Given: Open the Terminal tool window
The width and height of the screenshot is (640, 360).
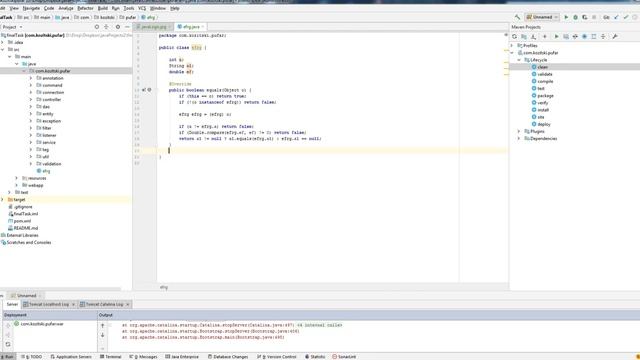Looking at the screenshot, I should click(111, 357).
